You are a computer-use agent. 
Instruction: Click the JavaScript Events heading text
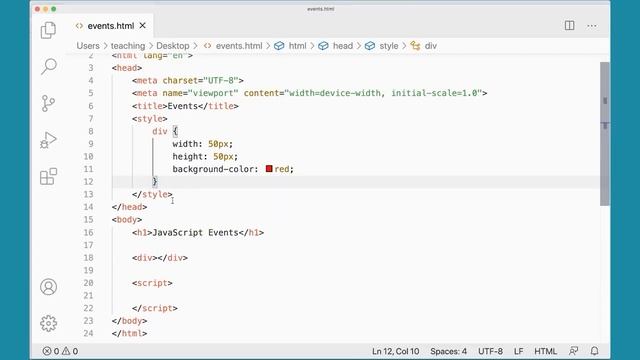coord(195,232)
